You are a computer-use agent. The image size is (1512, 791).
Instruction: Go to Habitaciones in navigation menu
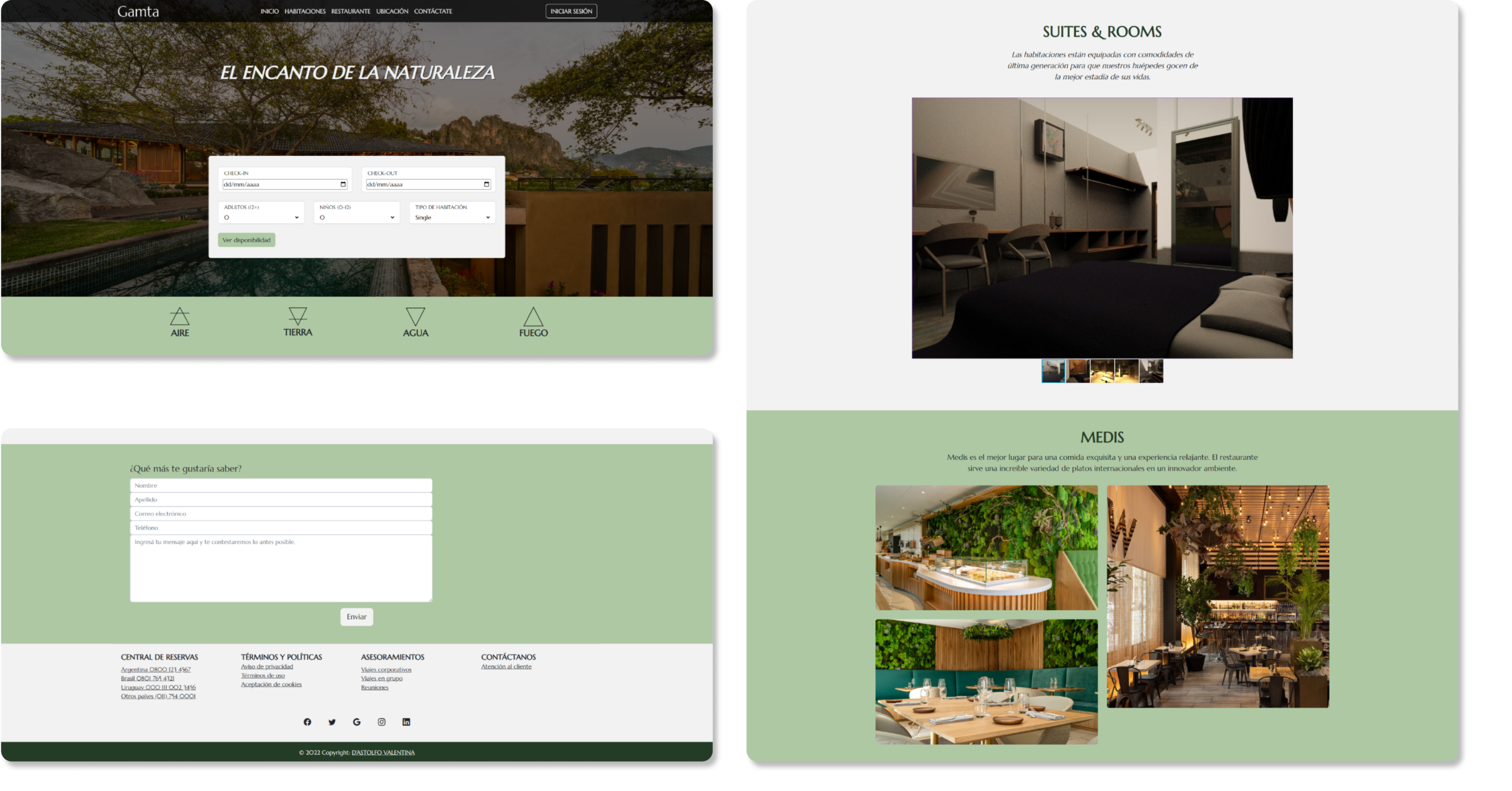[x=305, y=11]
